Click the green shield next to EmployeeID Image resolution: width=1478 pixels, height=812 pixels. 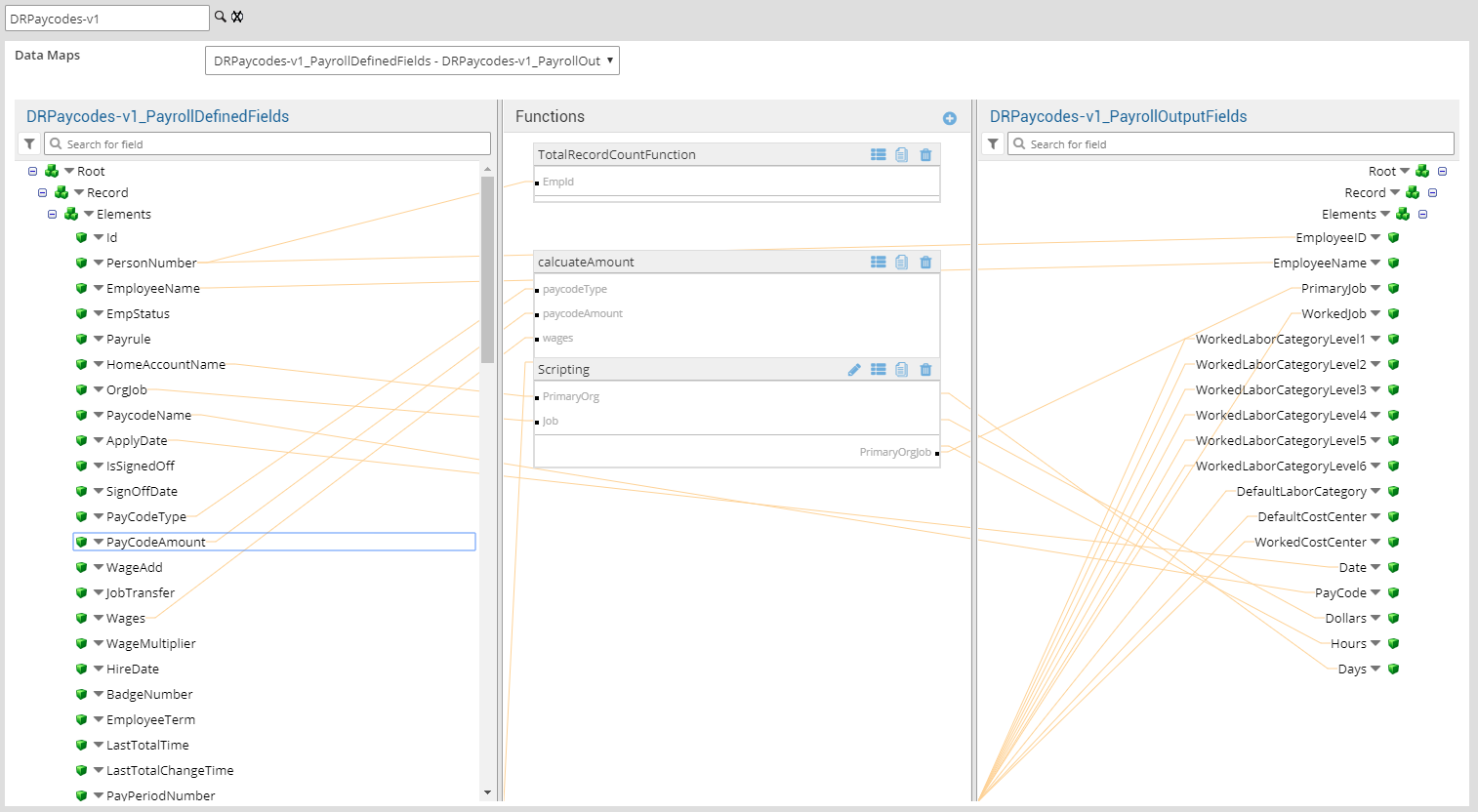coord(1393,237)
